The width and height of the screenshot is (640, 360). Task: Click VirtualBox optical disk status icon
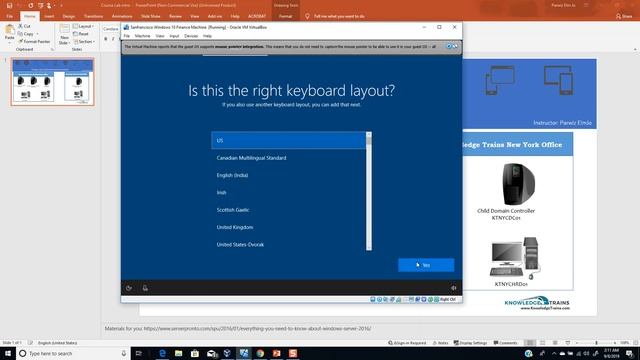coord(379,299)
